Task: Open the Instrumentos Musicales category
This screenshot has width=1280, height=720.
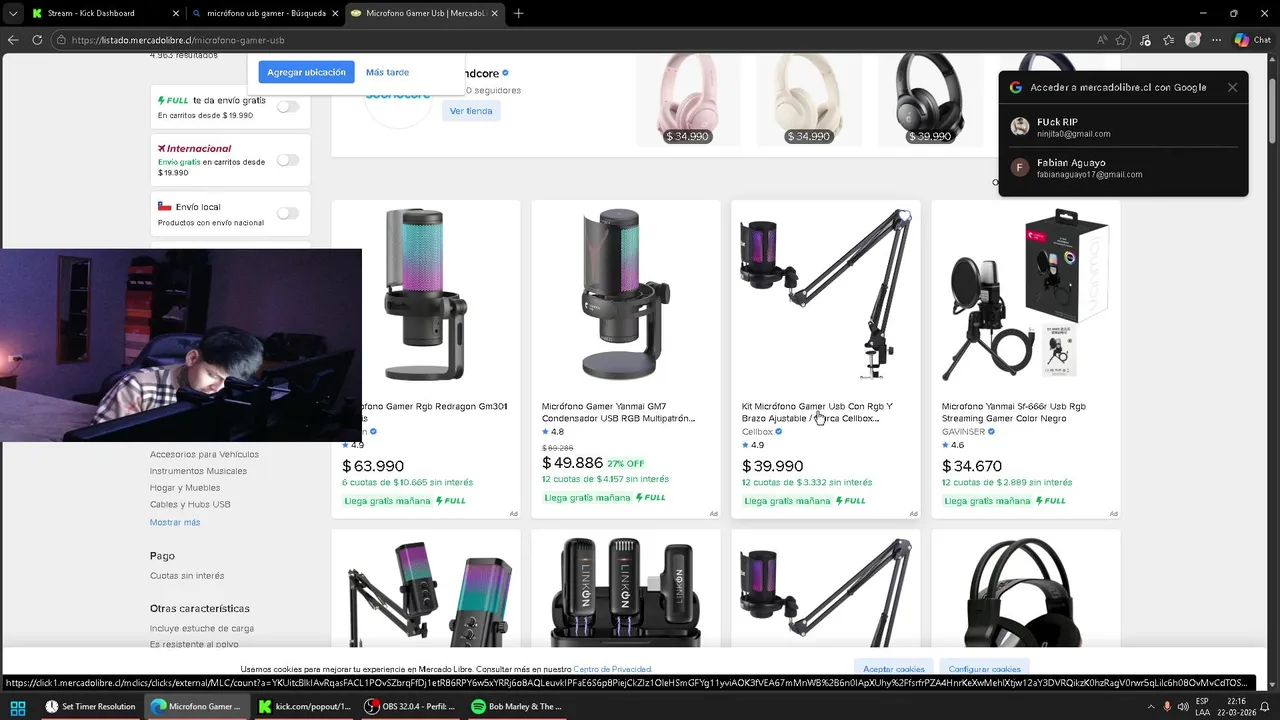Action: tap(198, 471)
